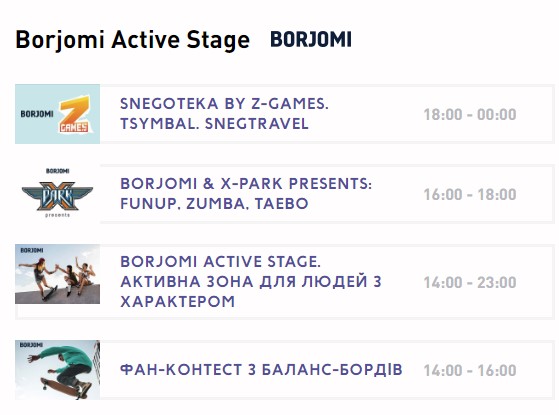The width and height of the screenshot is (559, 415).
Task: Click Borjomi watermark on longboard photo
Action: pyautogui.click(x=31, y=345)
